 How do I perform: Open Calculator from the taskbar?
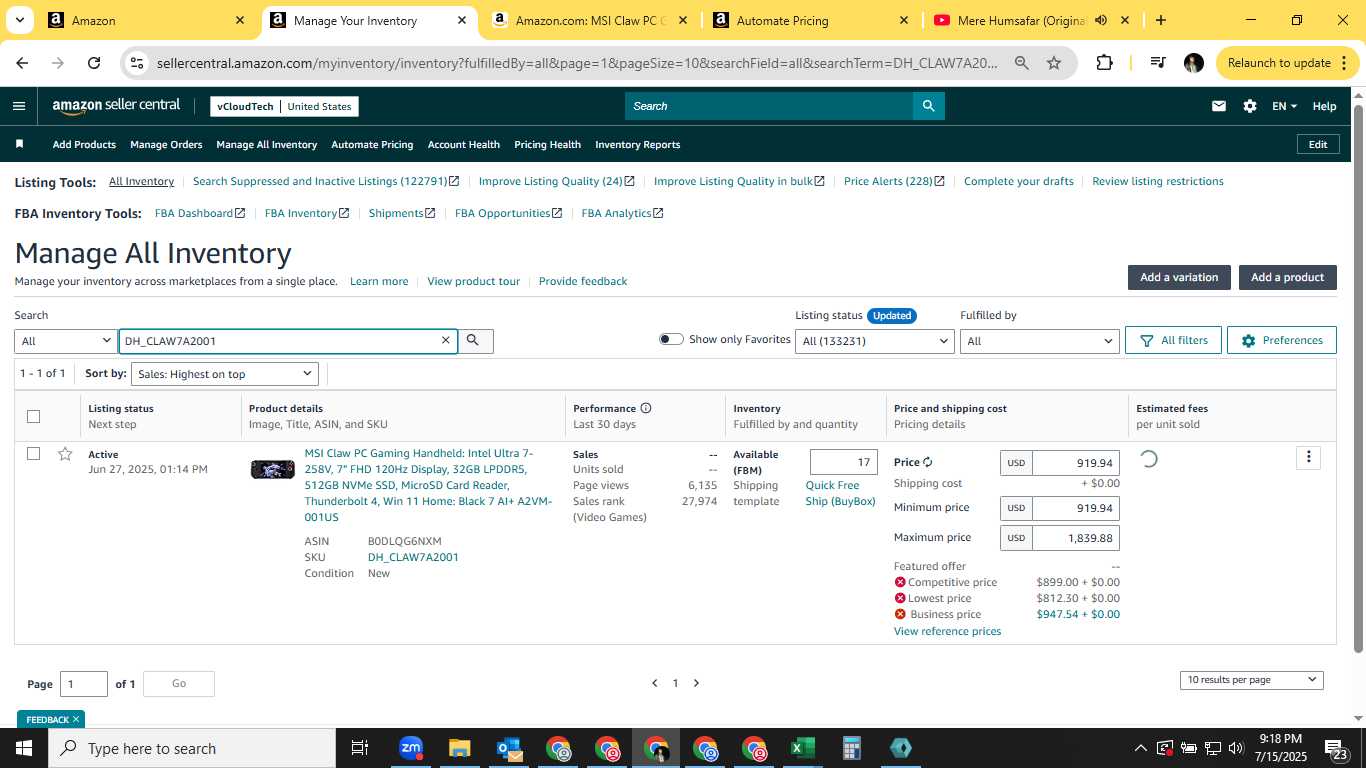[852, 748]
